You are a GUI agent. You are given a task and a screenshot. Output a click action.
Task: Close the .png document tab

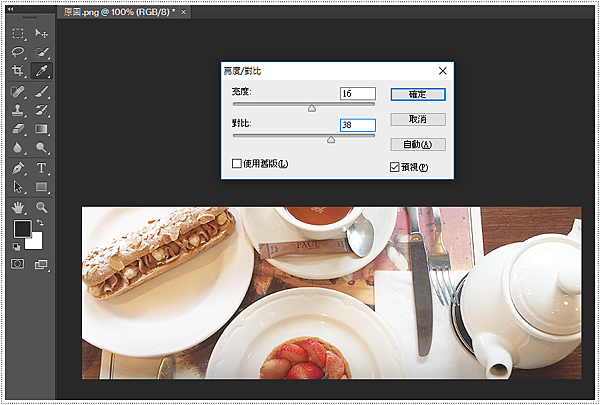coord(184,12)
